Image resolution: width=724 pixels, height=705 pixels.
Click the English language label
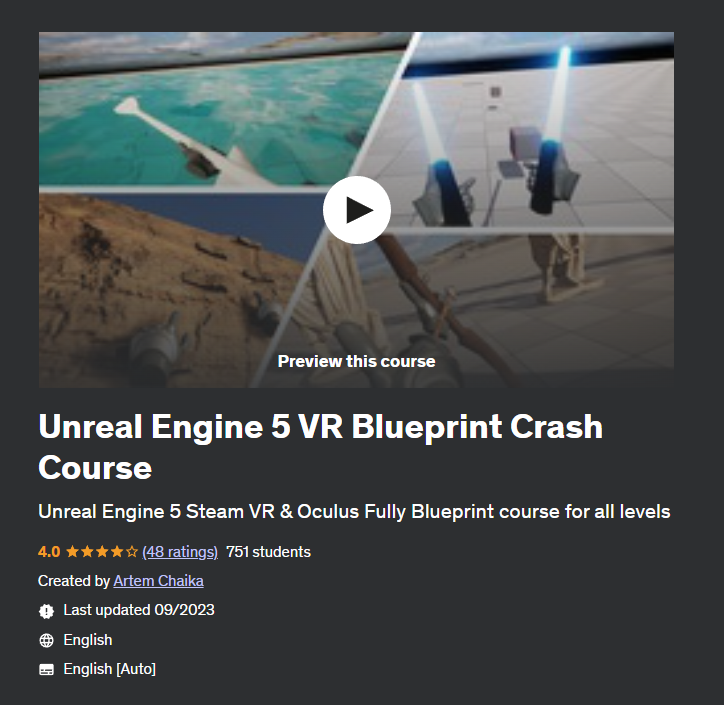[88, 640]
